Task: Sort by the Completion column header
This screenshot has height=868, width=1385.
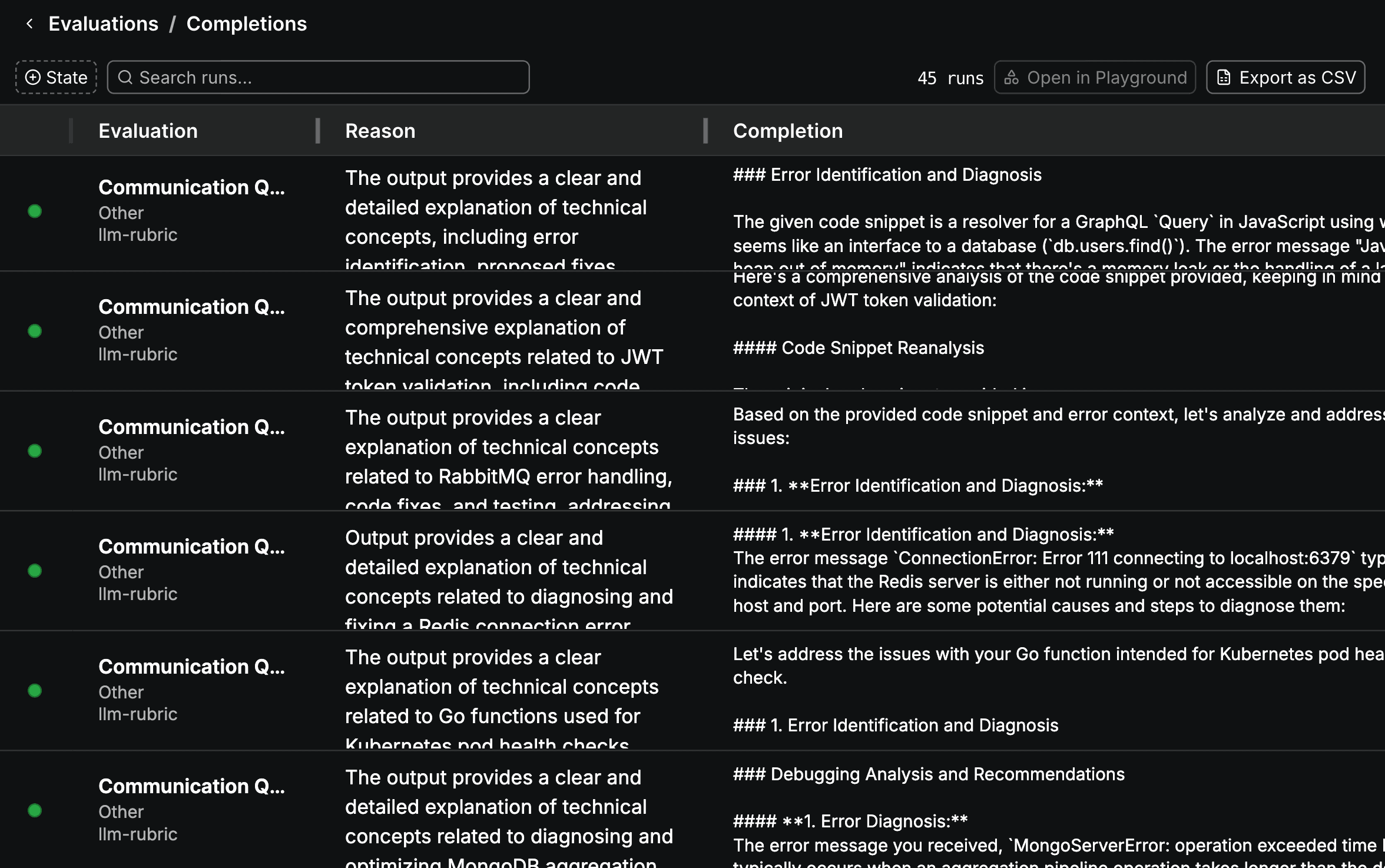Action: tap(788, 131)
